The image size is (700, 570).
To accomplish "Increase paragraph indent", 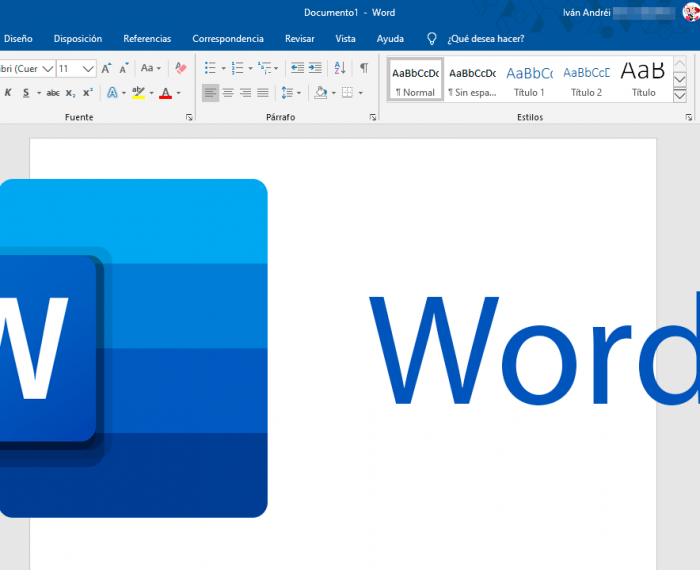I will point(315,68).
